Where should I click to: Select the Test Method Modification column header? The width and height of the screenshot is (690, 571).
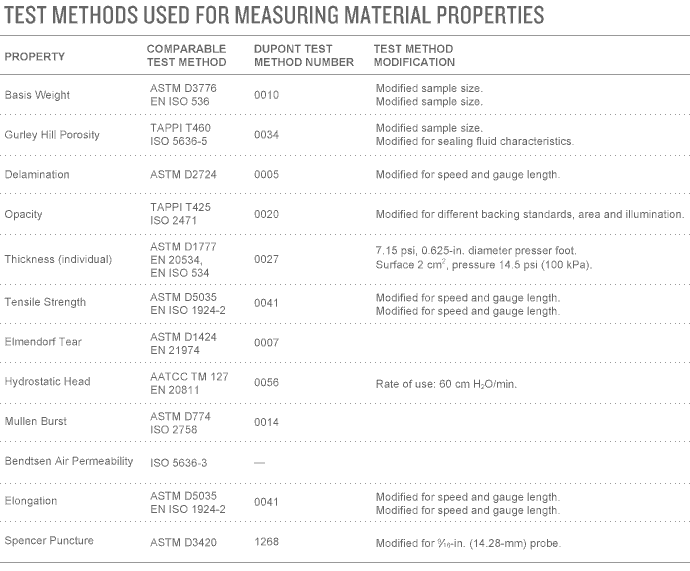[x=415, y=55]
